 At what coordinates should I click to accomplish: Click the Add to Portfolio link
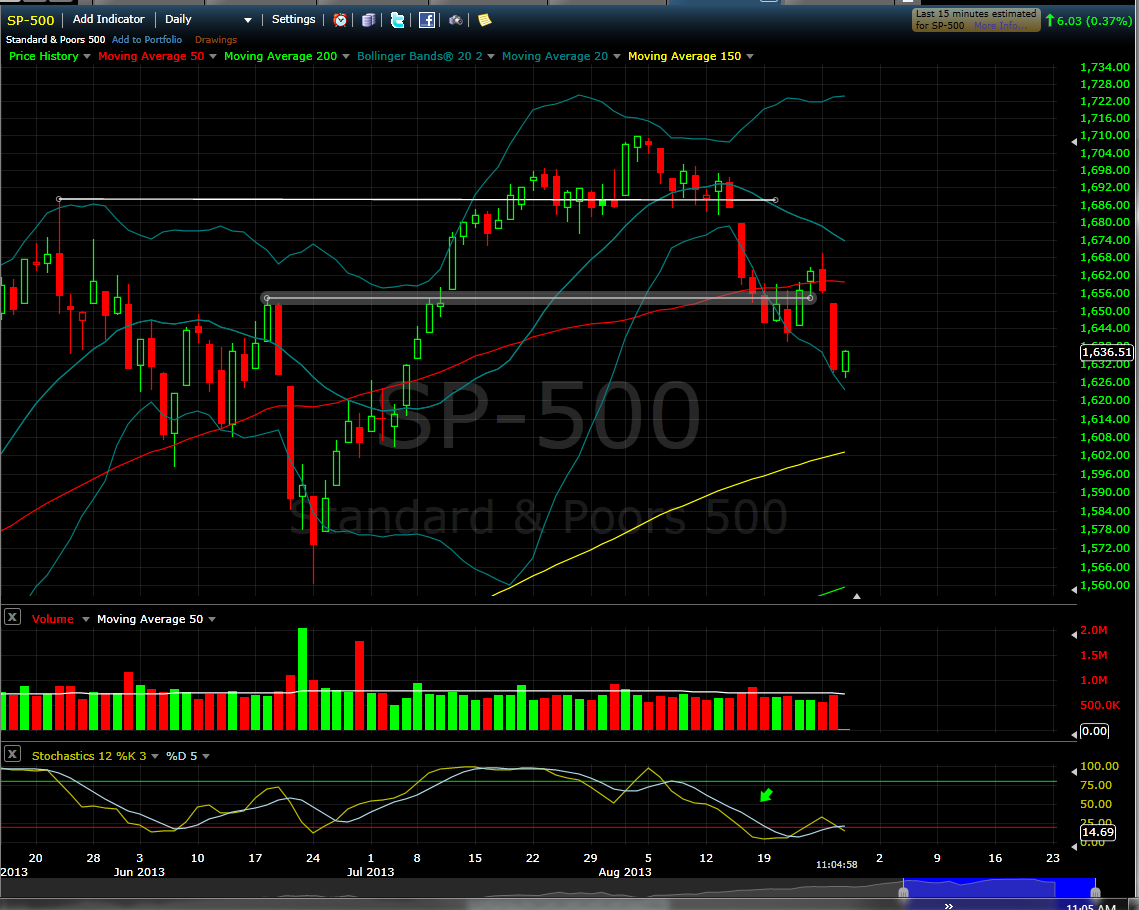147,40
